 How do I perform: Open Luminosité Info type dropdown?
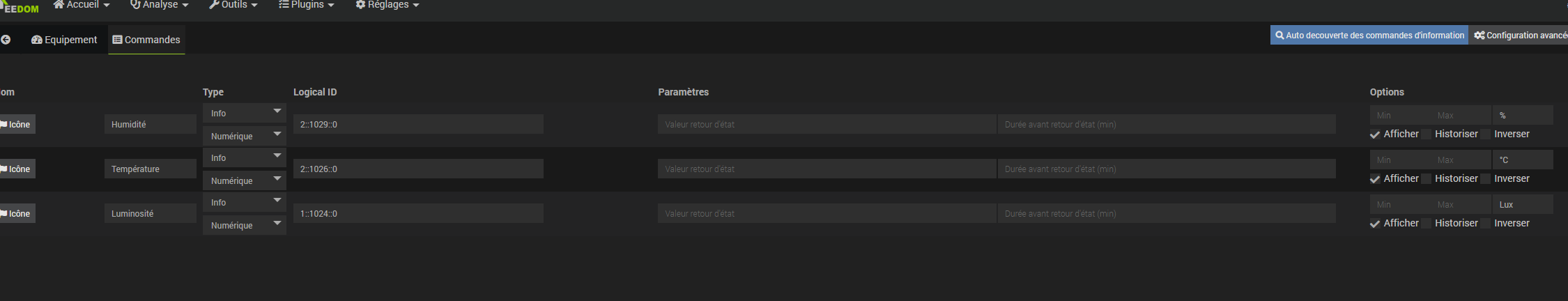click(x=244, y=203)
